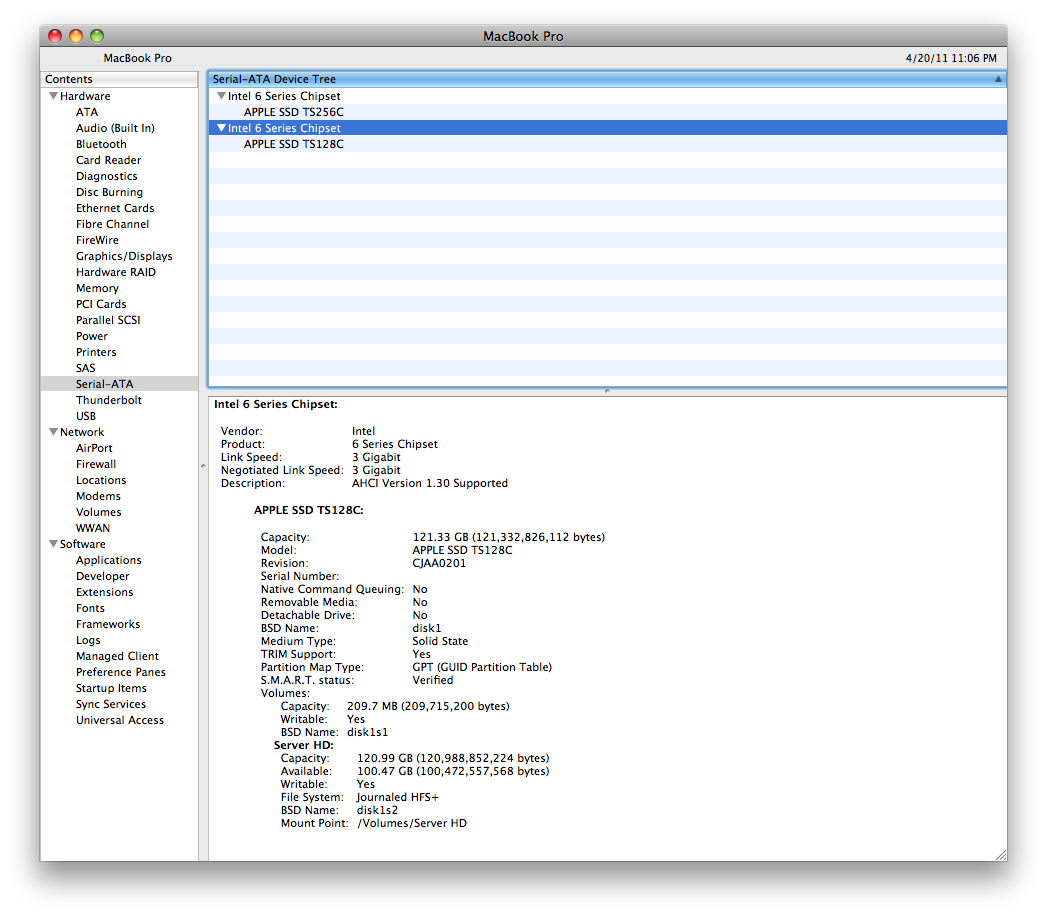This screenshot has width=1047, height=916.
Task: Select Fonts under Software
Action: 90,608
